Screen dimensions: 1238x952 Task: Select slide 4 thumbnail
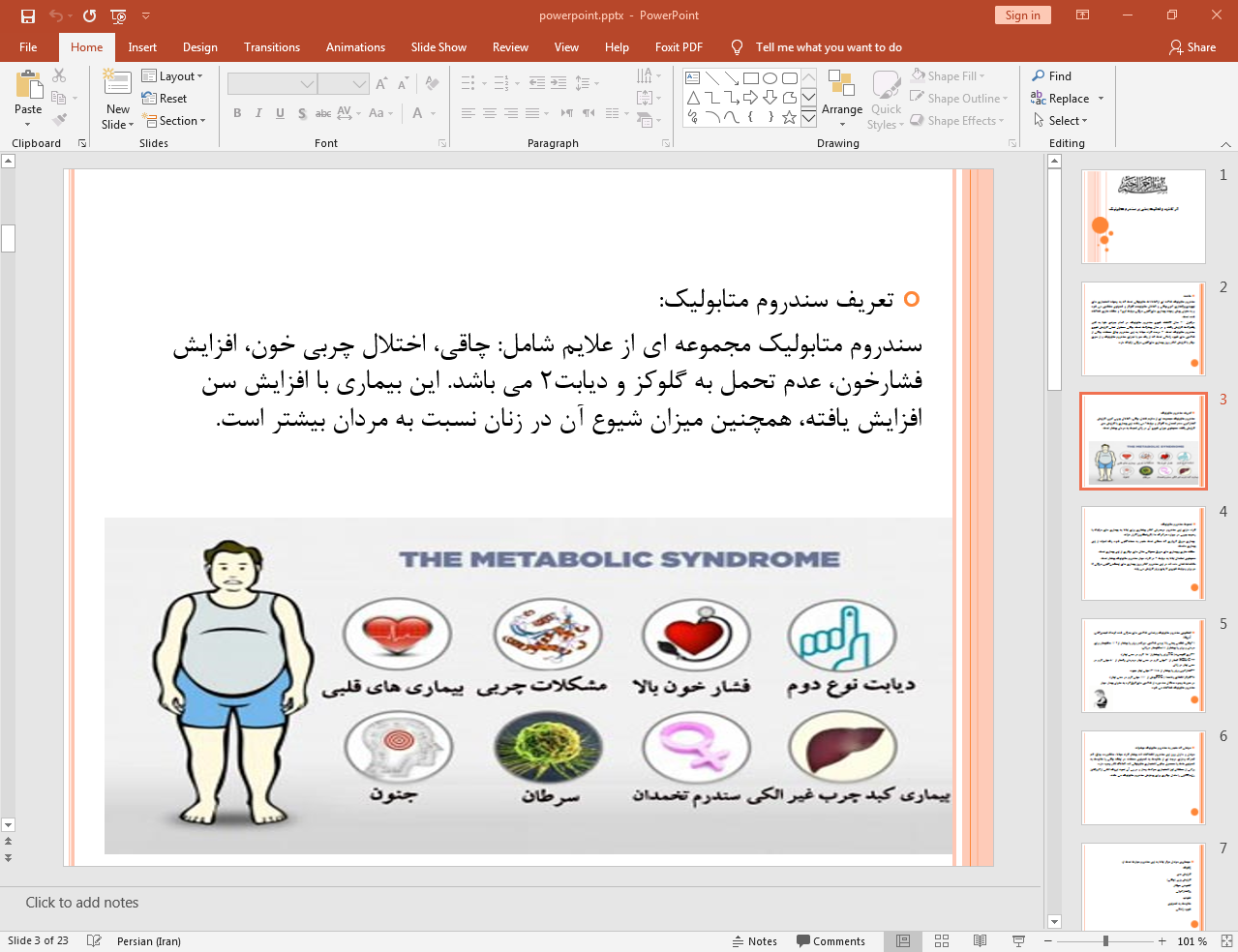1144,553
